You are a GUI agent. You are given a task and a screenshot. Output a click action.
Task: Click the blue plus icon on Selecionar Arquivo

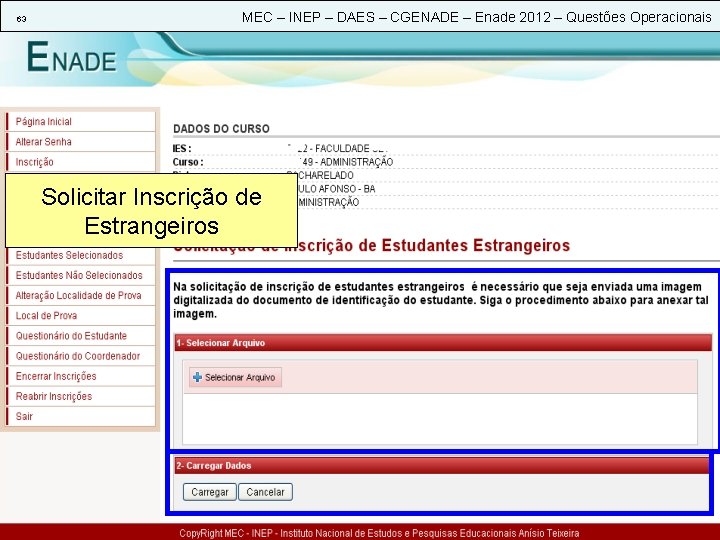197,377
